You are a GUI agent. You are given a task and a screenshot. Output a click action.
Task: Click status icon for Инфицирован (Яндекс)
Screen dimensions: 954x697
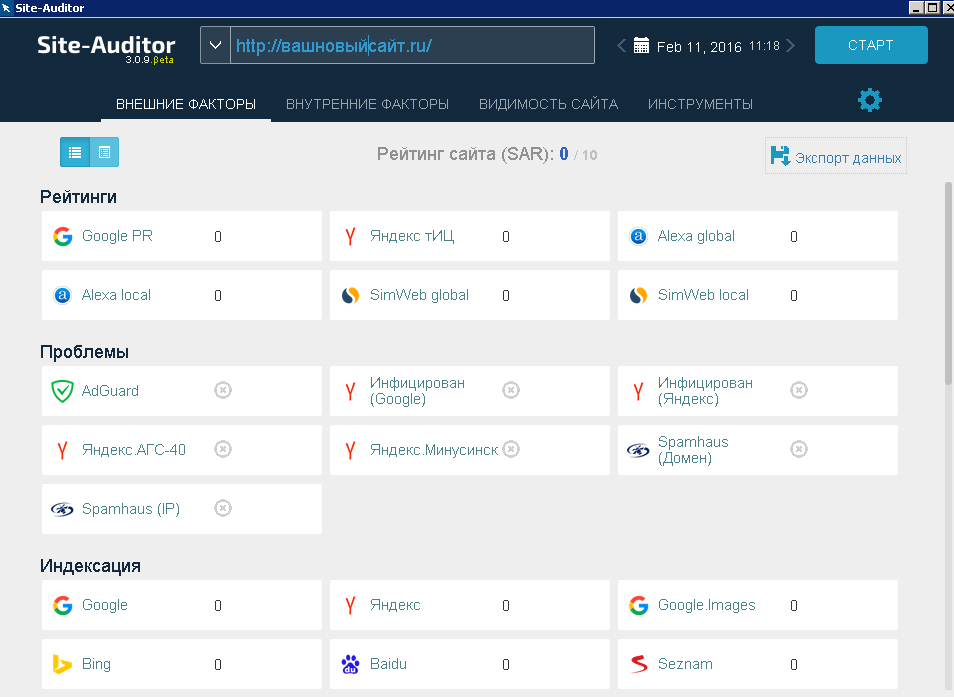[798, 390]
